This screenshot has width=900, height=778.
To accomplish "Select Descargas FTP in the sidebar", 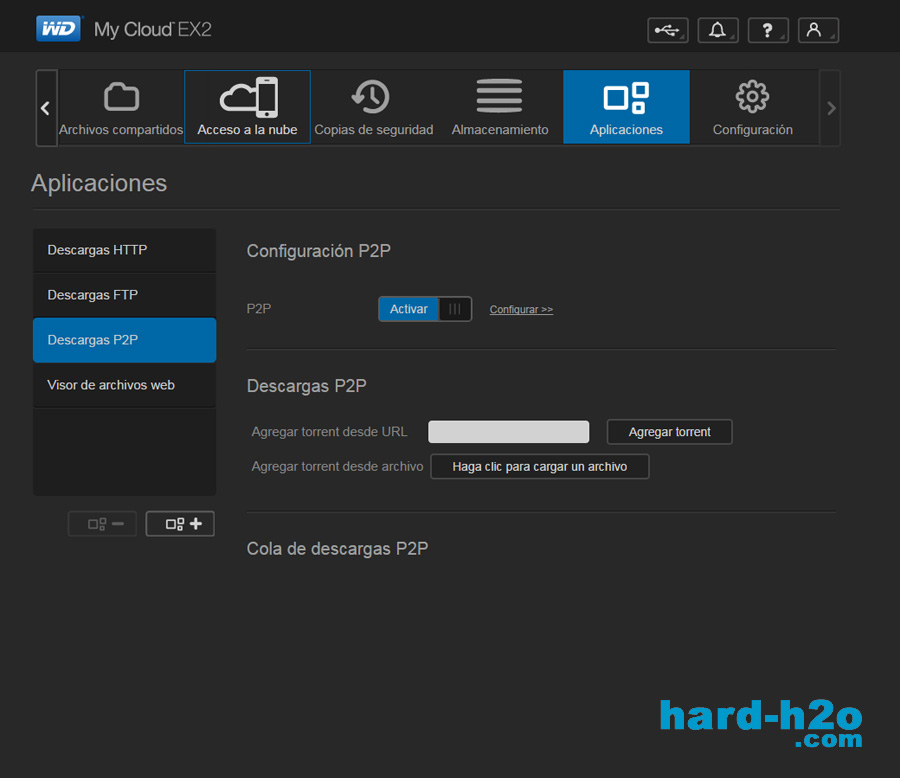I will click(125, 295).
